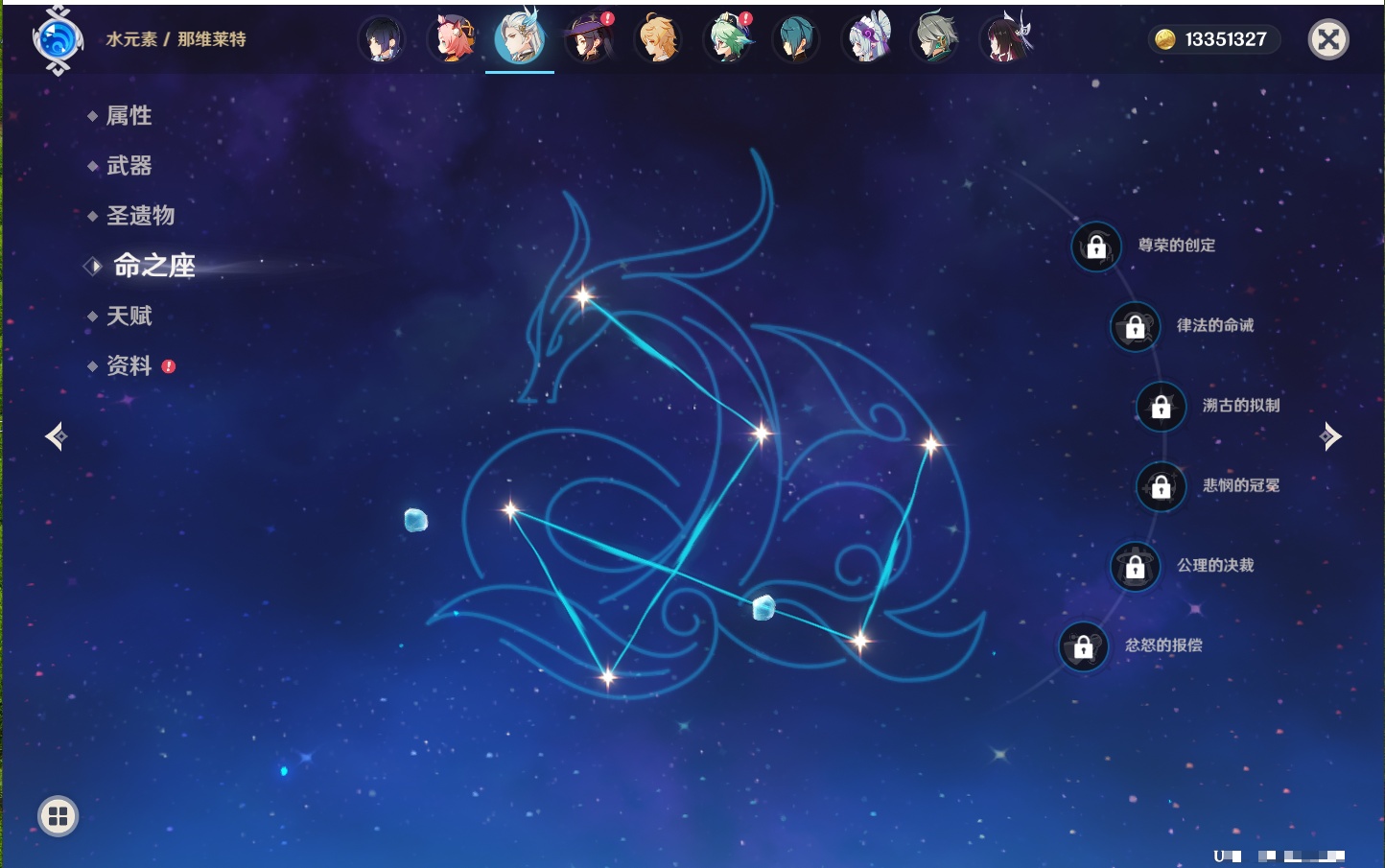1385x868 pixels.
Task: Open the 天赋 talents tab
Action: (129, 316)
